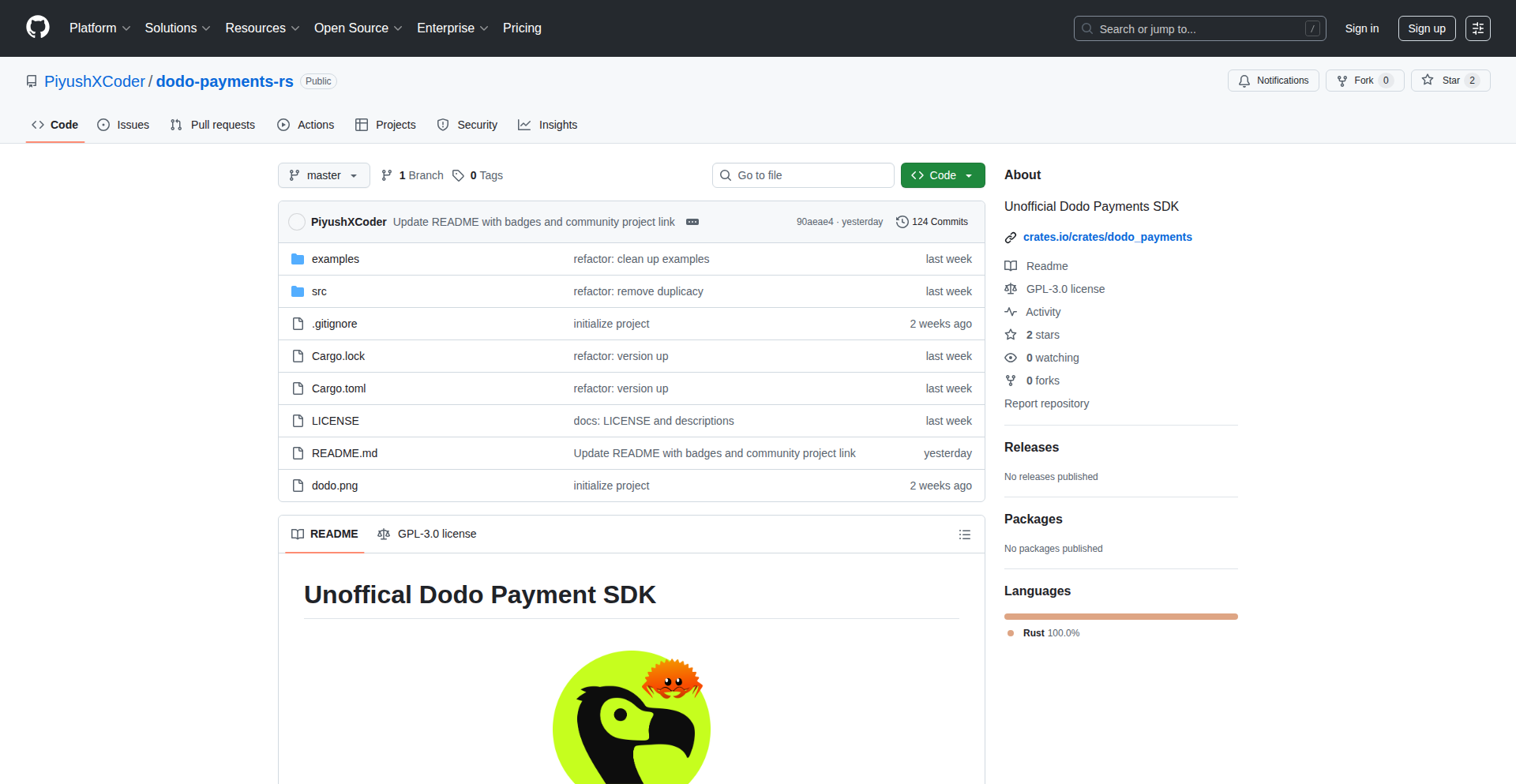This screenshot has width=1516, height=784.
Task: Fork the dodo-payments-rs repository
Action: pyautogui.click(x=1356, y=81)
